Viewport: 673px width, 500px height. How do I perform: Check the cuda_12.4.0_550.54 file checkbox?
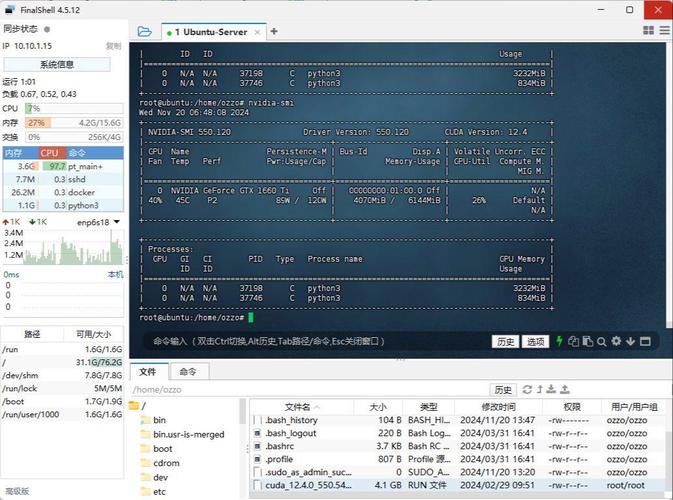pyautogui.click(x=258, y=485)
